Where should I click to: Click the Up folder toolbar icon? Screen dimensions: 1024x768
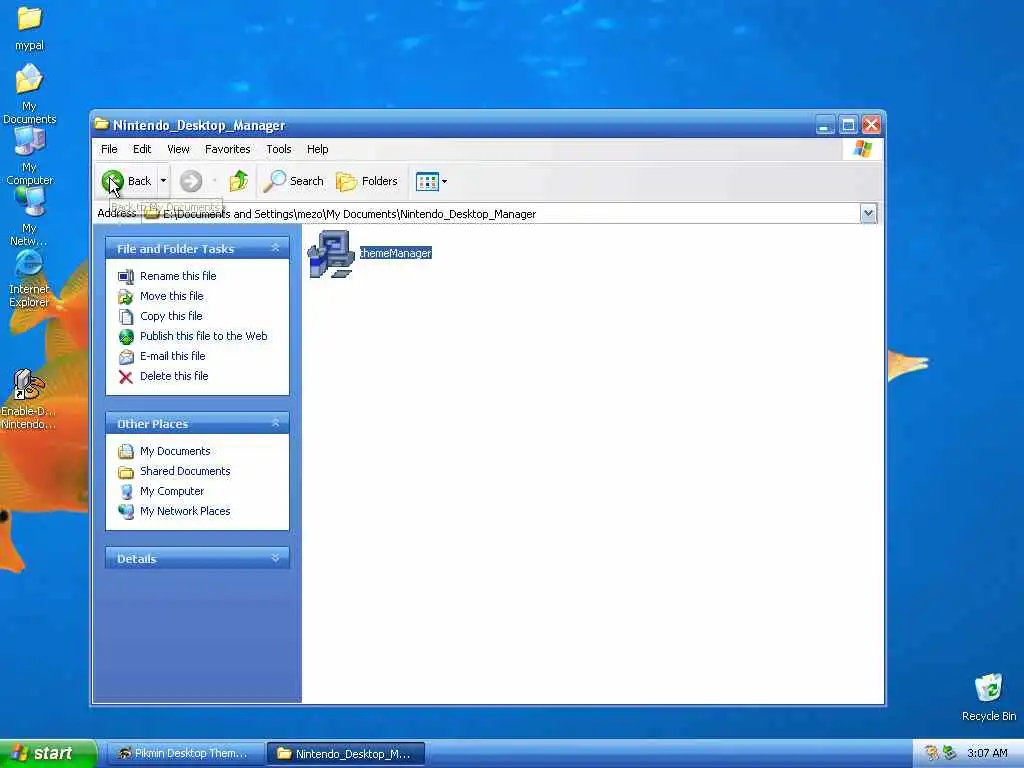[238, 181]
